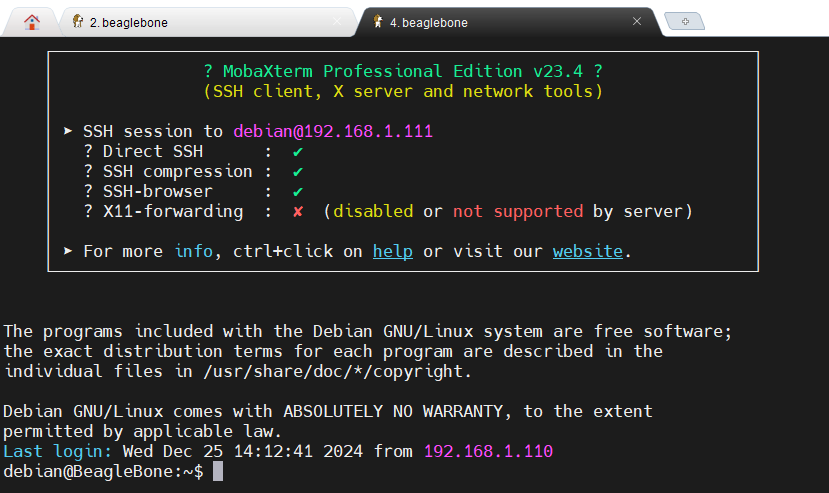This screenshot has height=493, width=829.
Task: Open a new tab with the plus button
Action: 685,22
